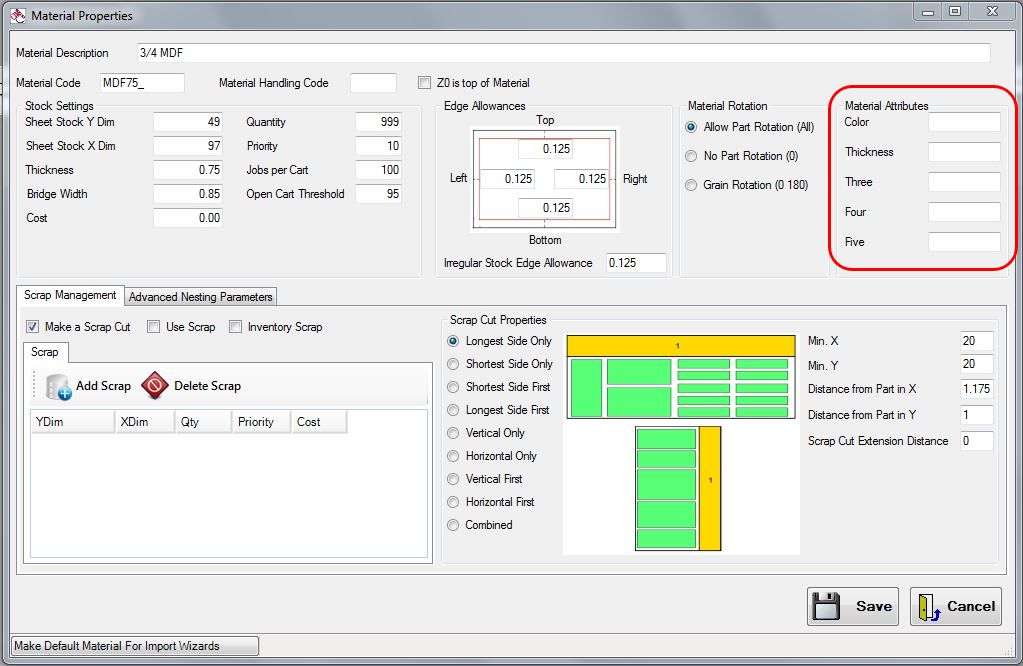Click Make Default Material For Import Wizards

click(x=135, y=646)
